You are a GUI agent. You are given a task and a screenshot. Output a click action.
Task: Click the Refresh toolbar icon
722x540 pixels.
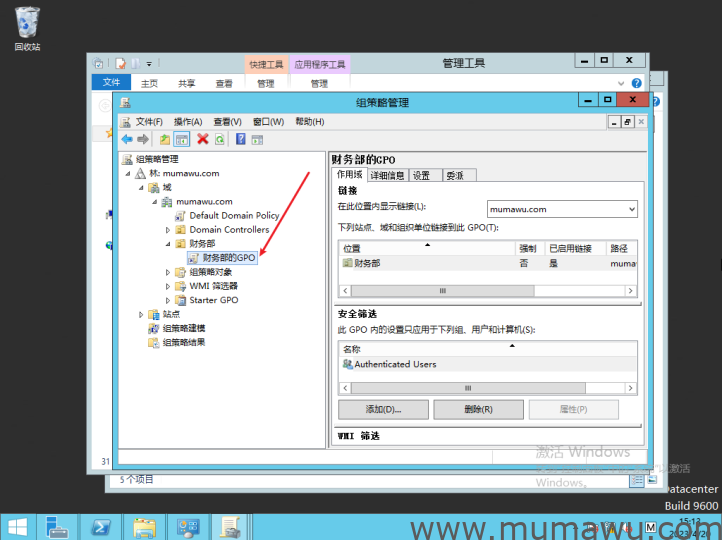219,139
